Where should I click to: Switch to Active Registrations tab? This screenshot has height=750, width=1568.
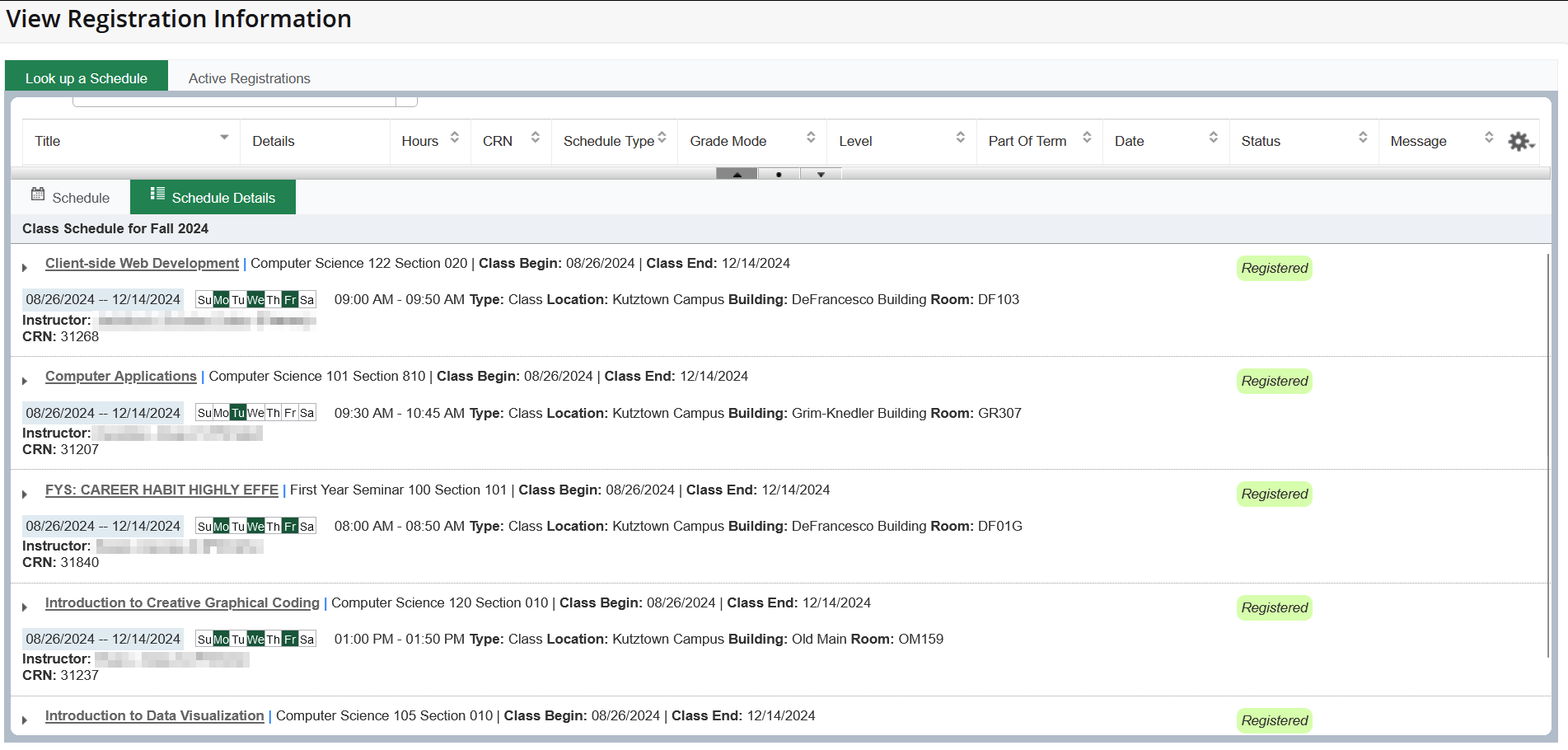pyautogui.click(x=250, y=78)
